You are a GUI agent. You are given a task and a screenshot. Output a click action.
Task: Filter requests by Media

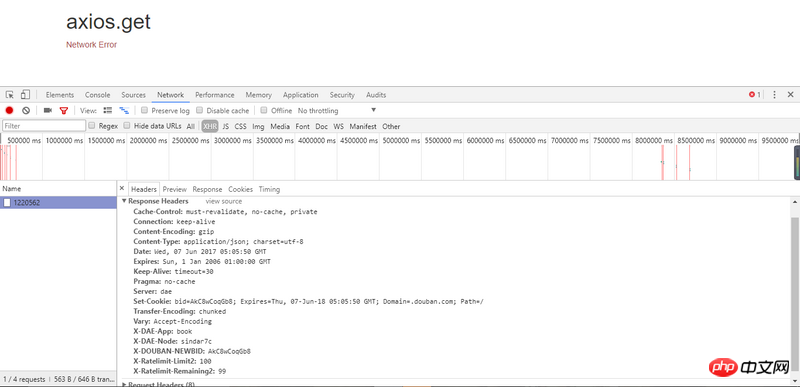(280, 126)
